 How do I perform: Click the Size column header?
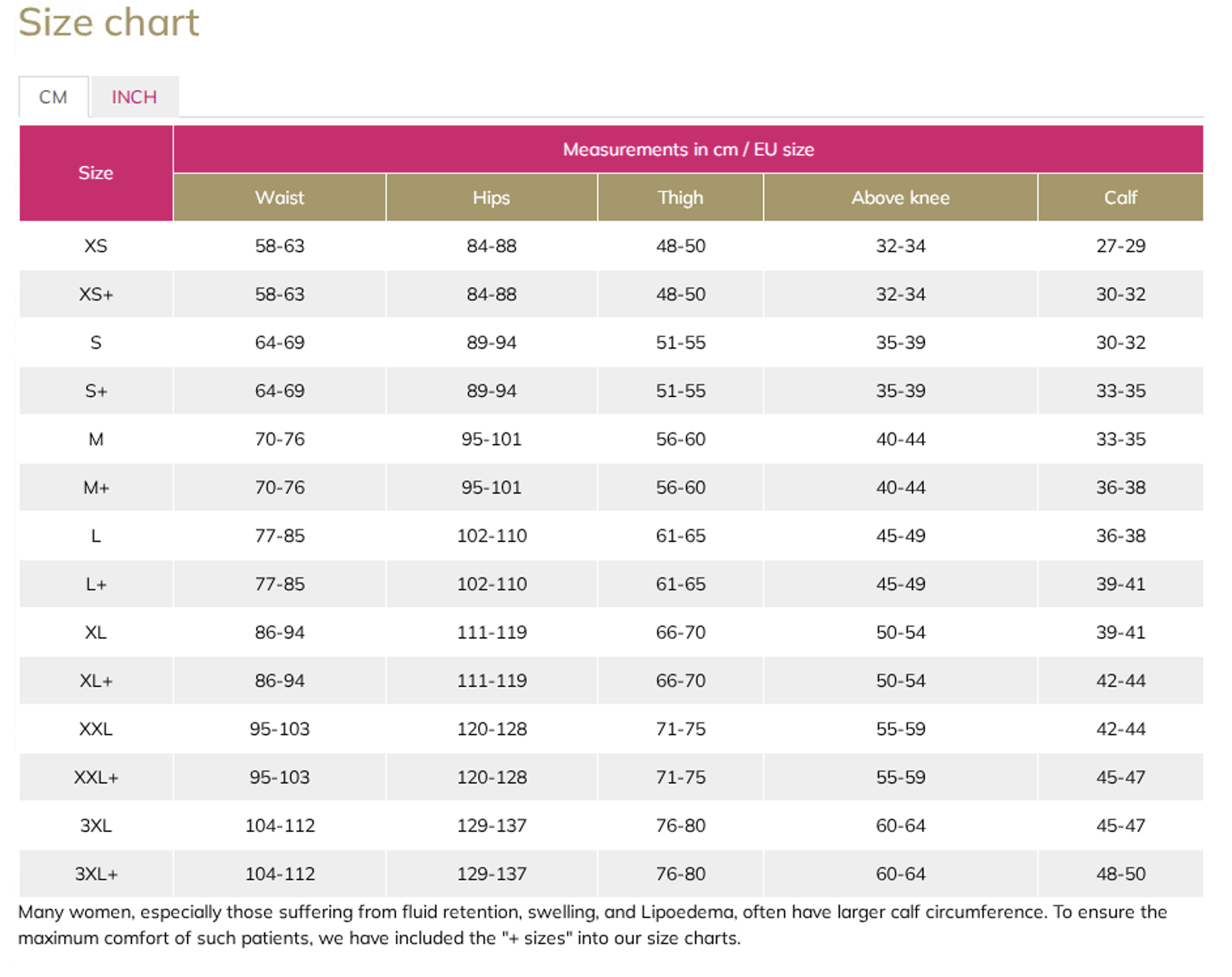pos(96,173)
